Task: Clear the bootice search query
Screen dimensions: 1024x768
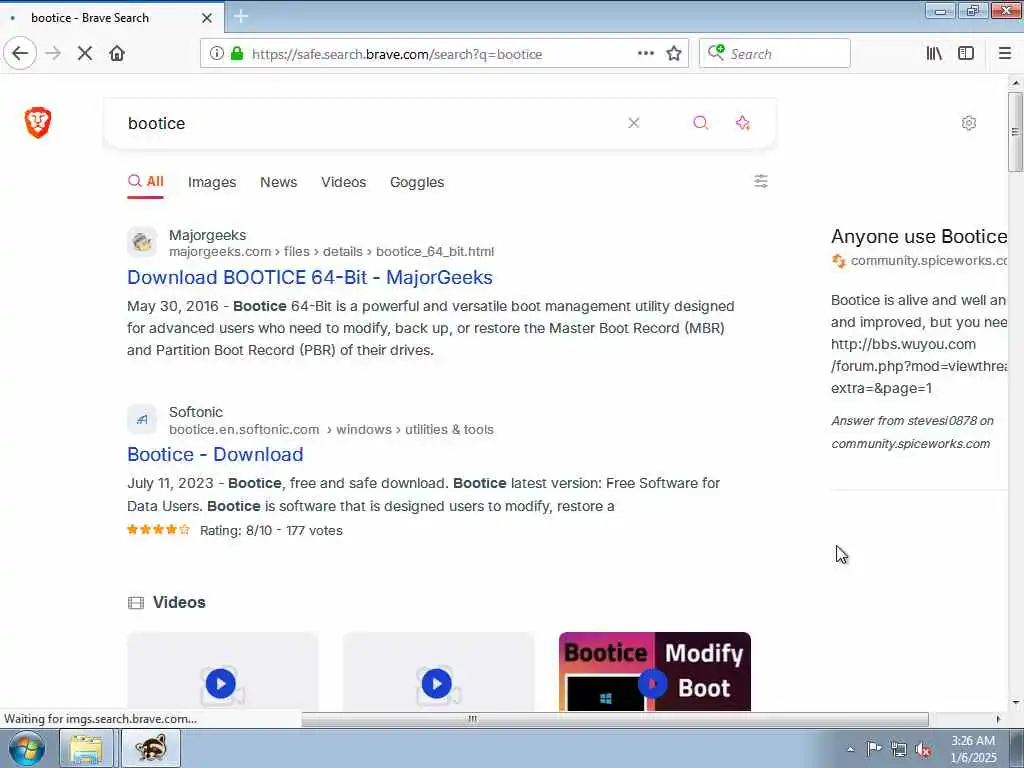Action: coord(633,123)
